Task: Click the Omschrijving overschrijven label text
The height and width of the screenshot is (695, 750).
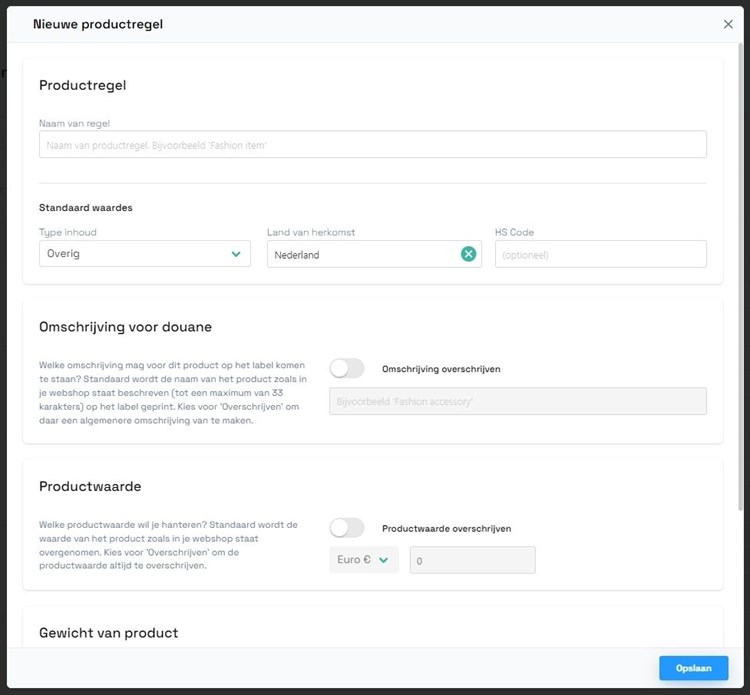Action: (441, 369)
